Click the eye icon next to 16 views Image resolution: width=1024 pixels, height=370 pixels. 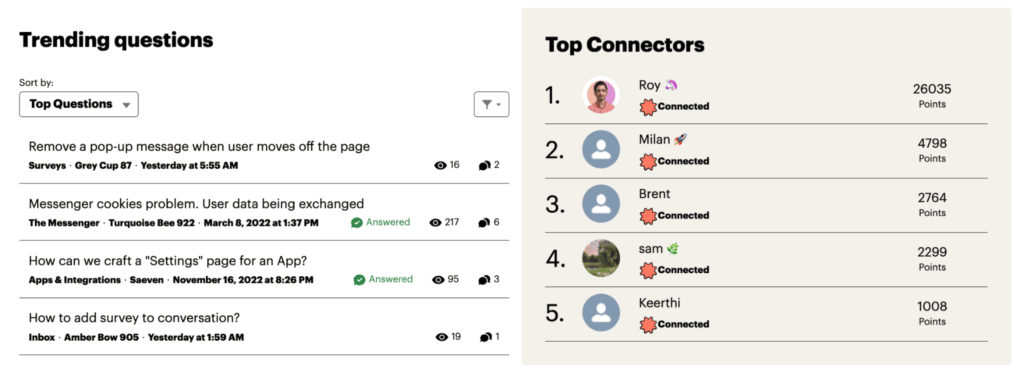point(440,165)
